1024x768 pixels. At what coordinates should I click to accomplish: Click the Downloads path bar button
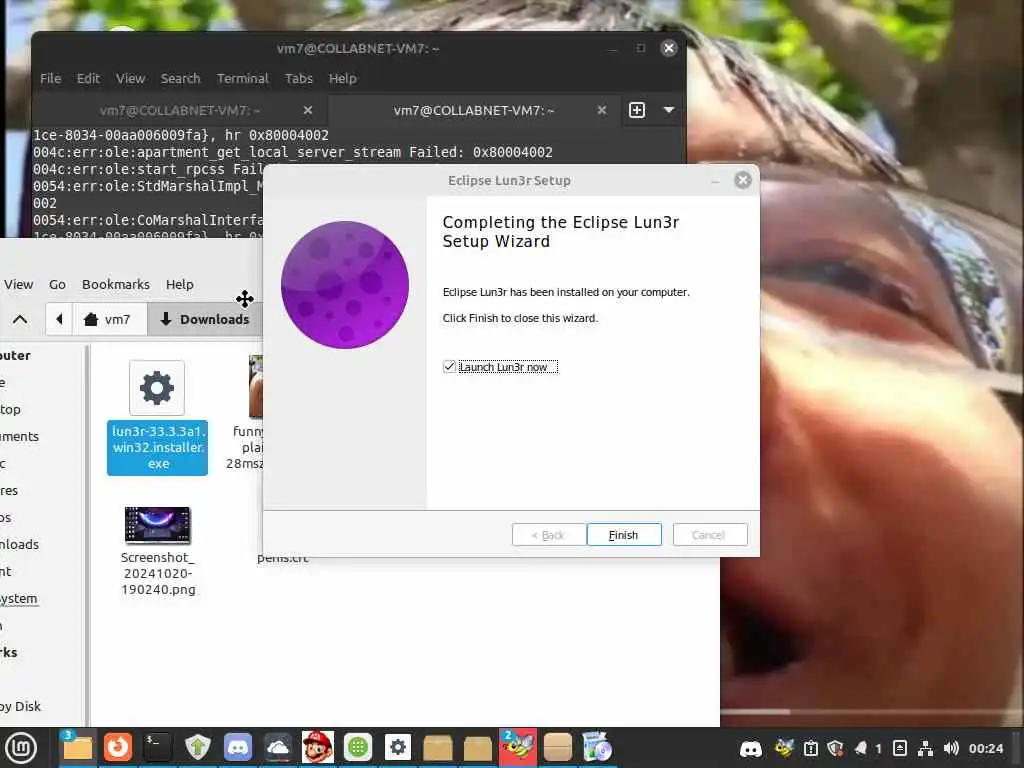point(205,319)
